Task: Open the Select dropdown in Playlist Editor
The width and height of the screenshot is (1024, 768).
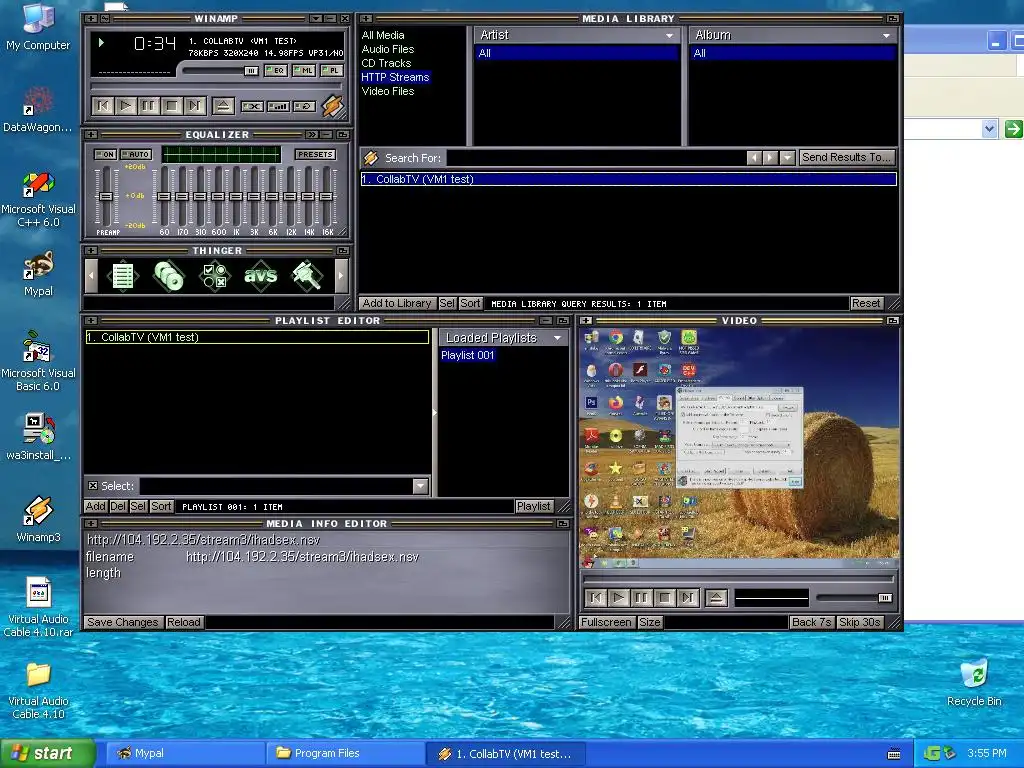Action: tap(420, 486)
